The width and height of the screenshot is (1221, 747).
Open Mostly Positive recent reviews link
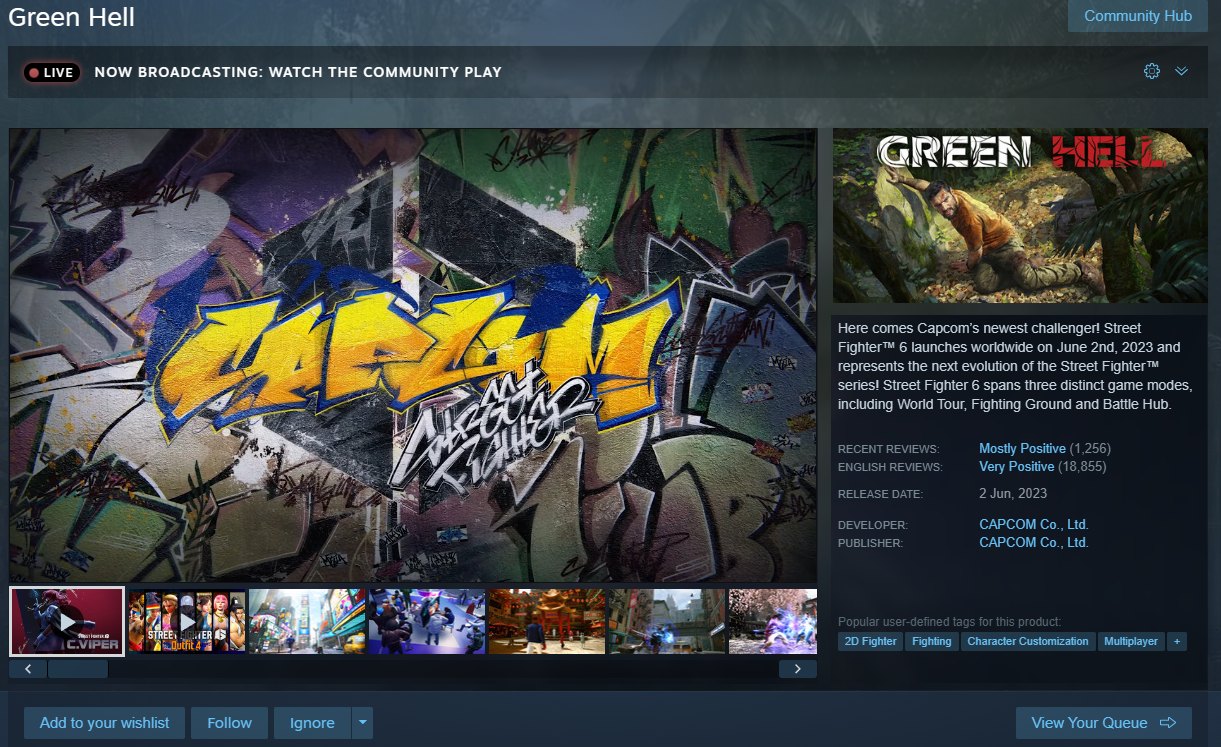click(1022, 448)
